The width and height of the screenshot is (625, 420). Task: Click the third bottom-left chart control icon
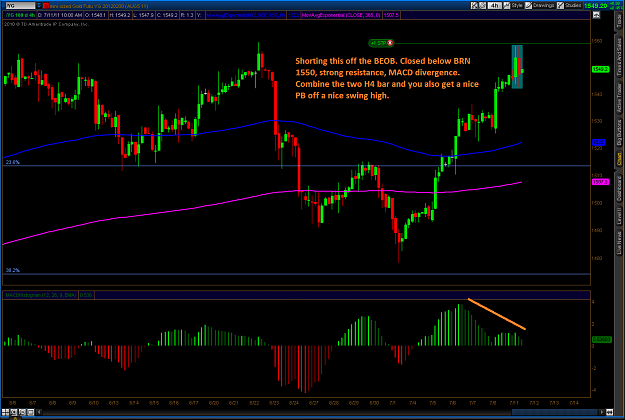(22, 412)
